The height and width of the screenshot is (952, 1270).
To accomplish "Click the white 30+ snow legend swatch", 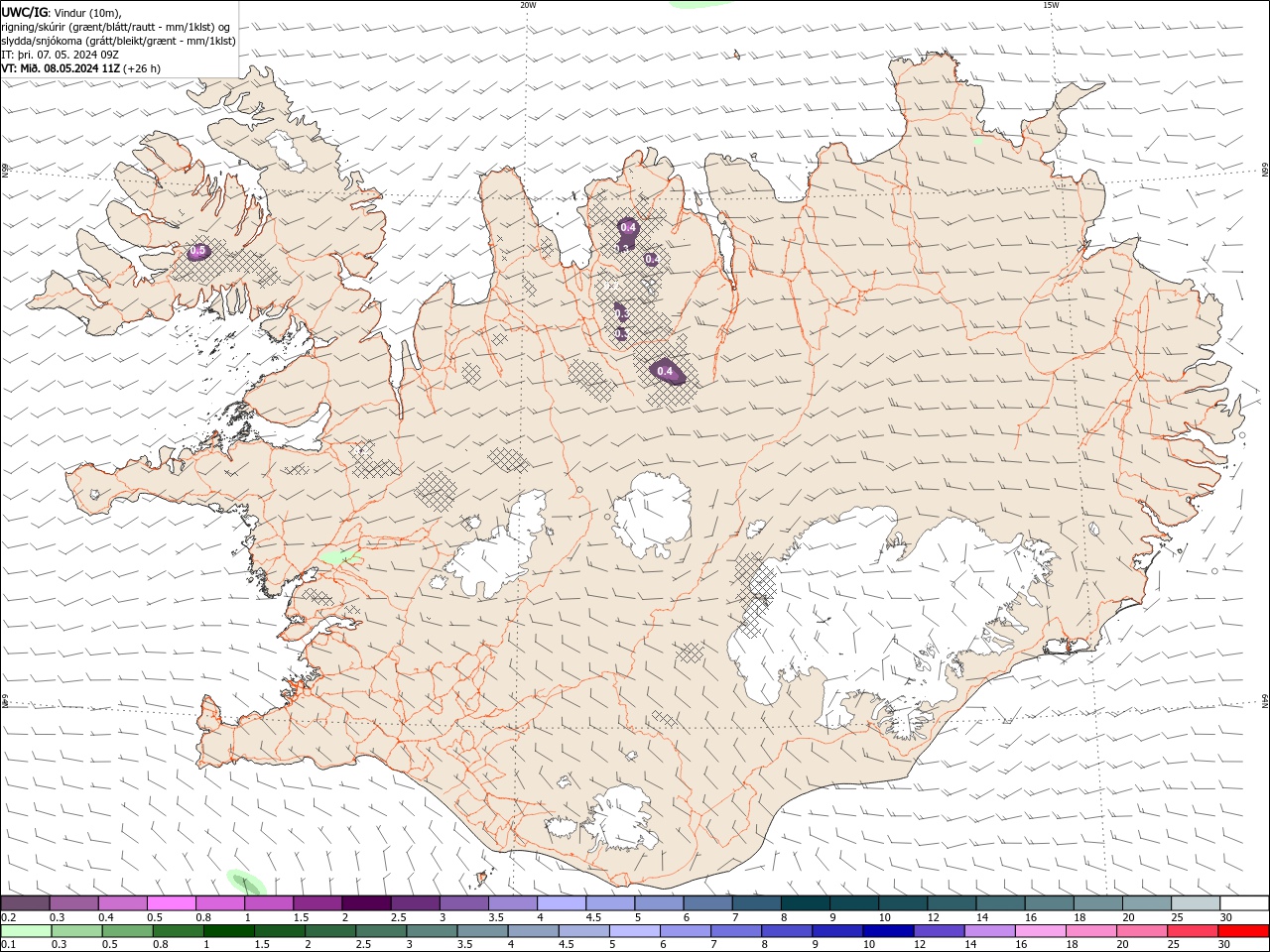I will coord(1244,903).
